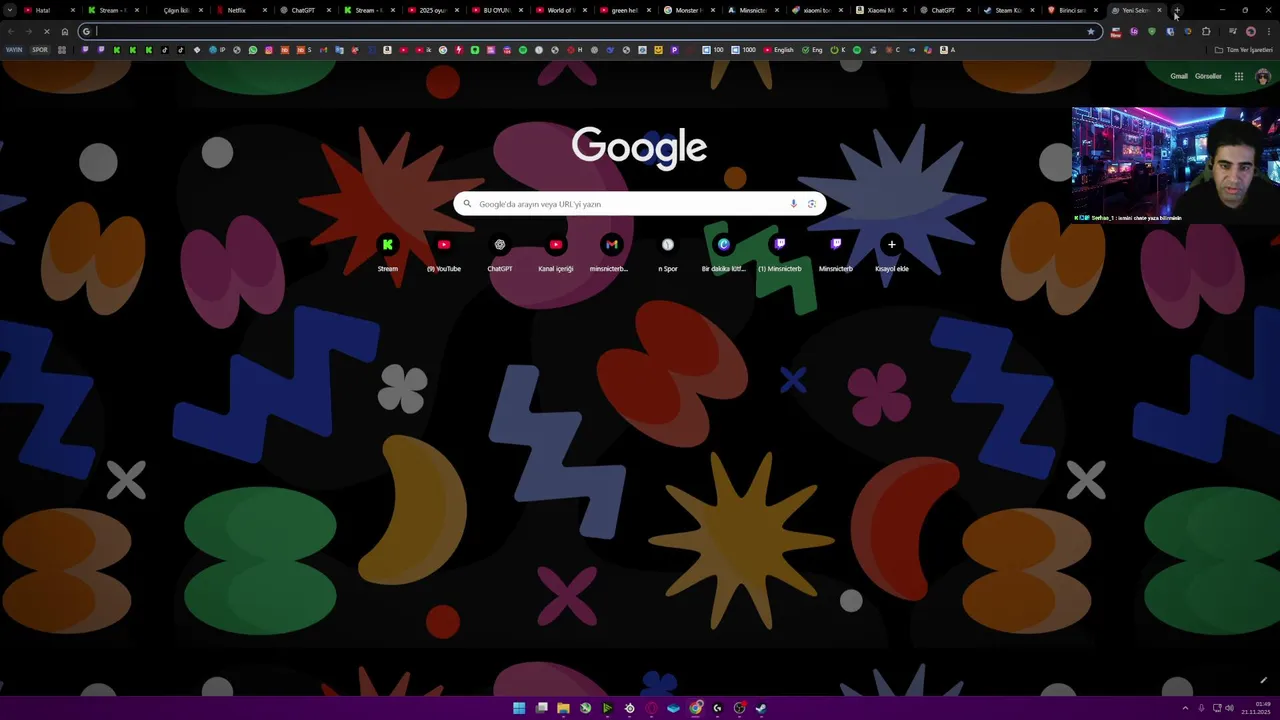
Task: Open the Extensions puzzle icon
Action: coord(1206,31)
